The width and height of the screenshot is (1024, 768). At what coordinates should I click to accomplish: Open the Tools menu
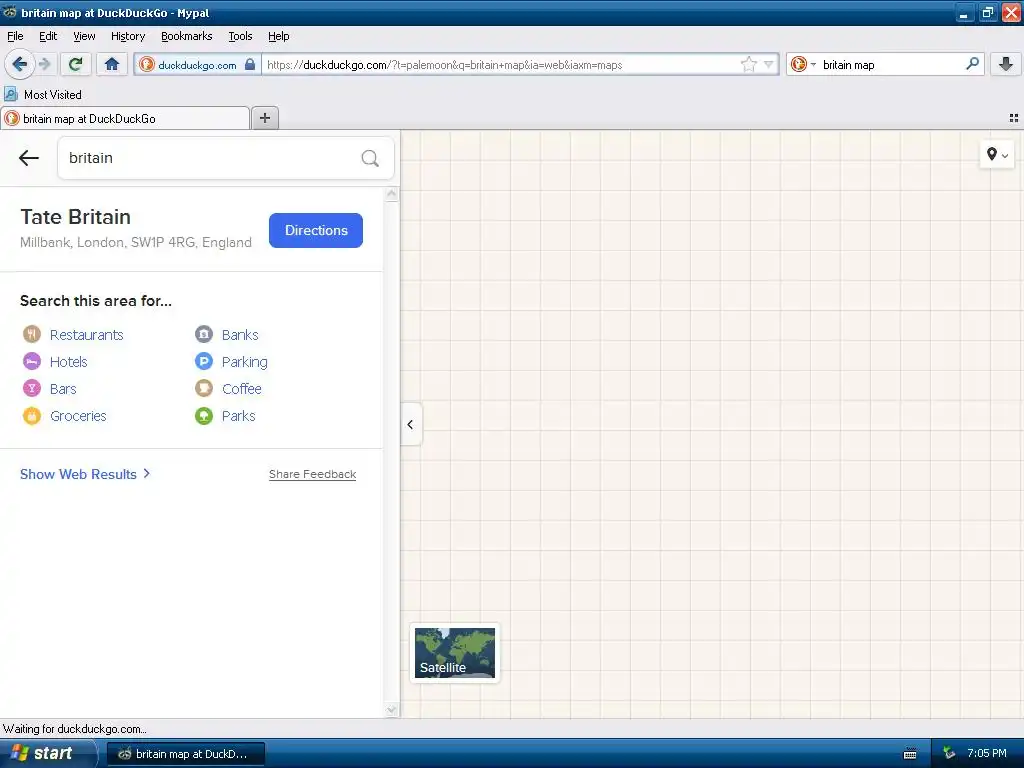pos(240,36)
